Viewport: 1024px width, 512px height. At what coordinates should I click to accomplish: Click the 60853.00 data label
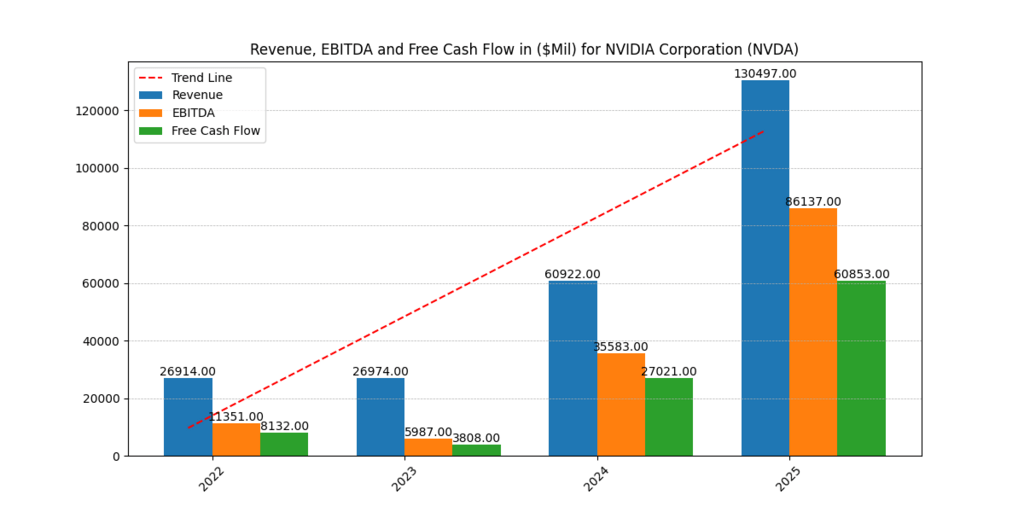coord(861,274)
